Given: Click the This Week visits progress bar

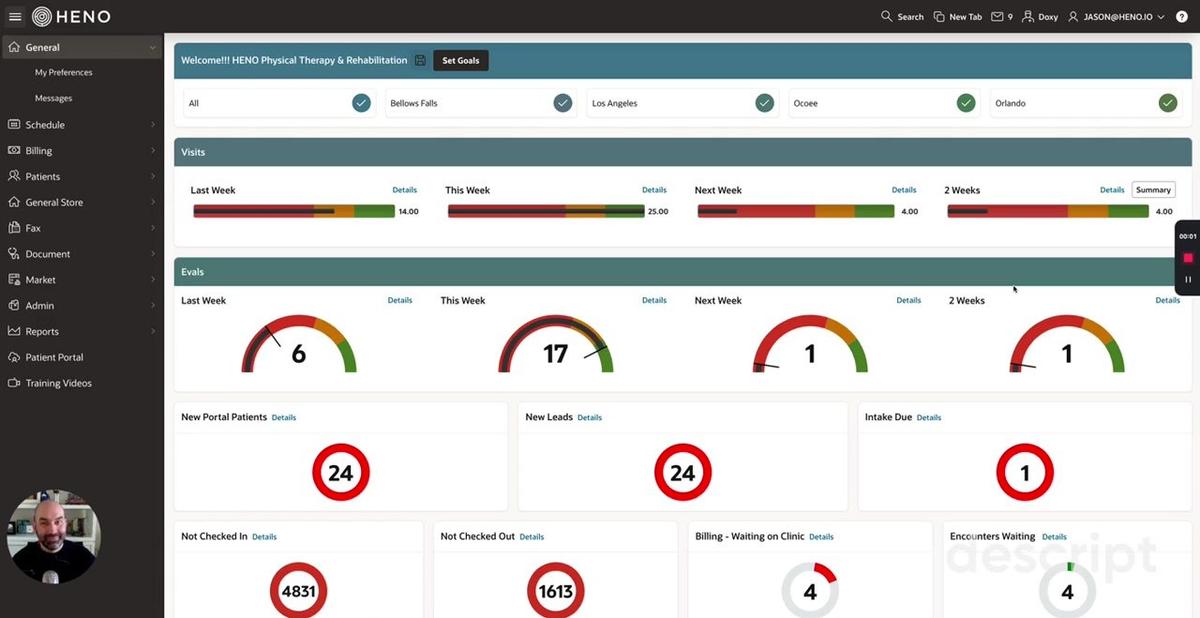Looking at the screenshot, I should [x=544, y=210].
